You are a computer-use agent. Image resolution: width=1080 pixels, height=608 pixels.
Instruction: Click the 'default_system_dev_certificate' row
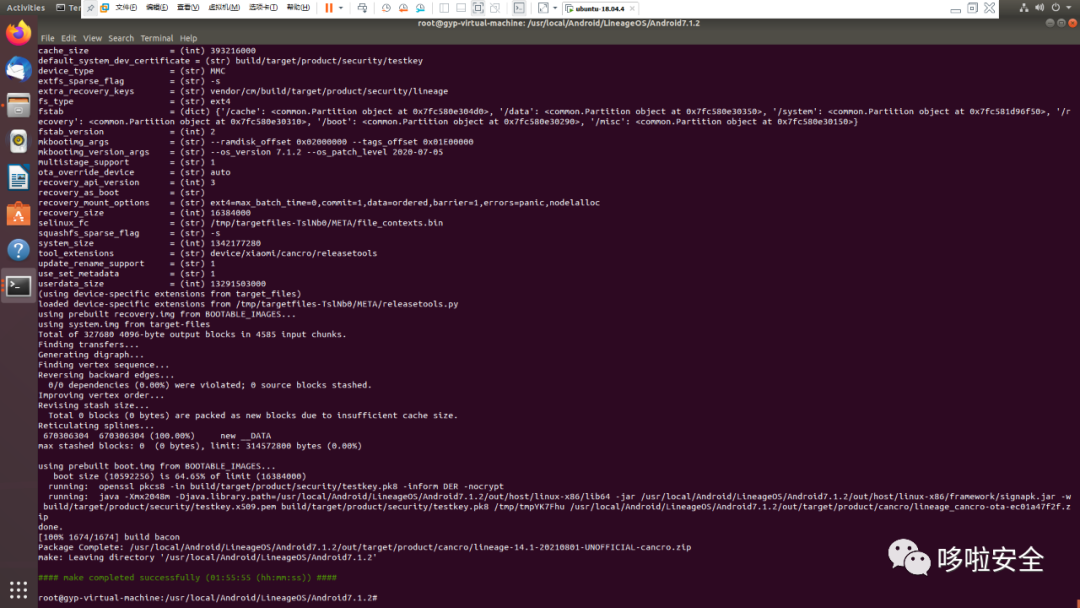point(231,61)
